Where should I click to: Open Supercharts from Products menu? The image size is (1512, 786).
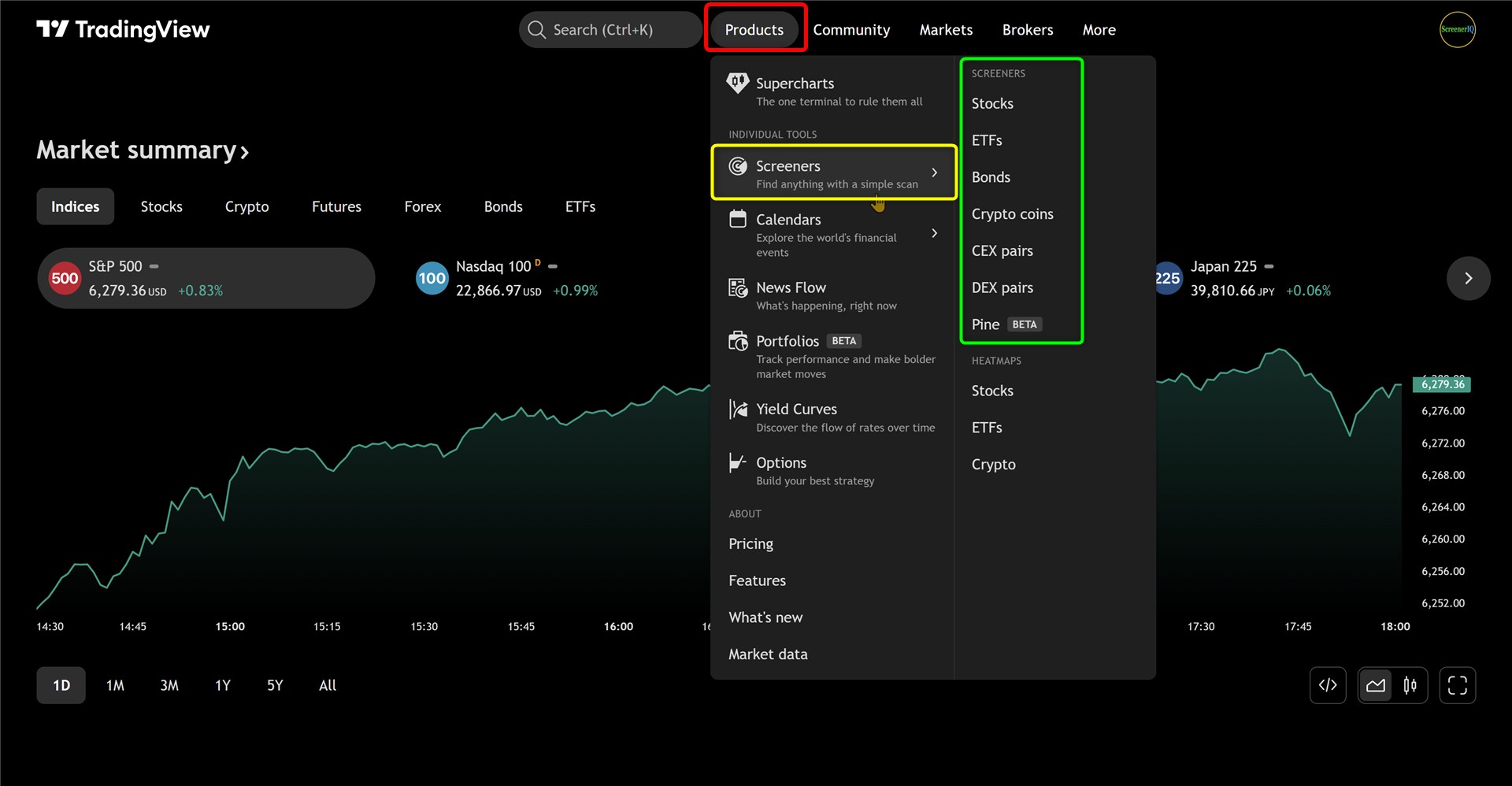[x=832, y=91]
